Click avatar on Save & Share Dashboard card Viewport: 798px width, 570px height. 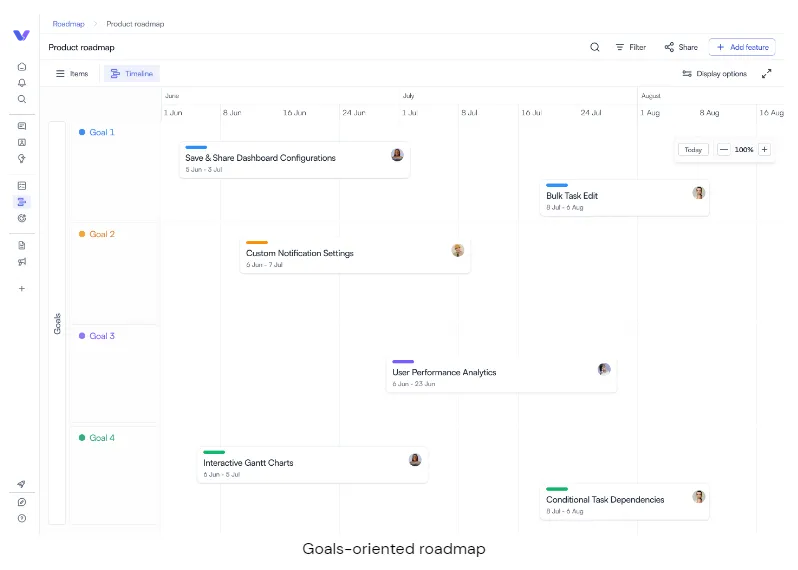(397, 155)
